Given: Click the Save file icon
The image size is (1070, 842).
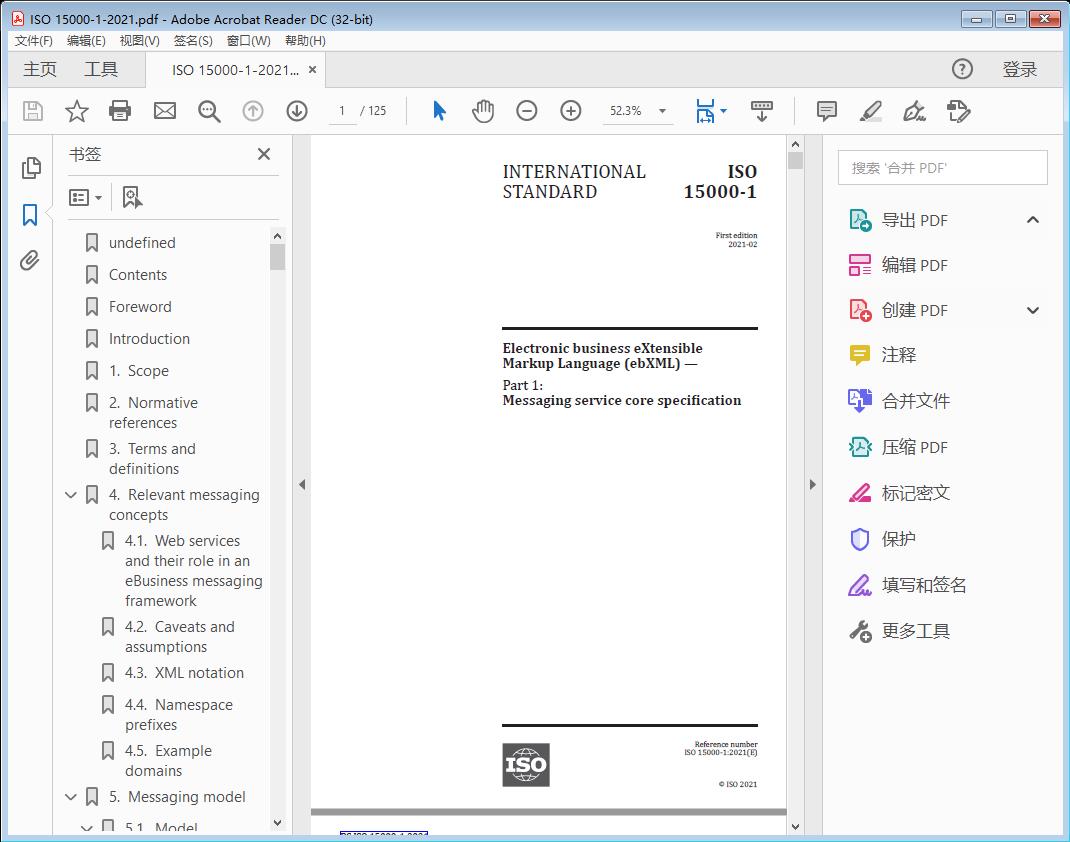Looking at the screenshot, I should (32, 111).
